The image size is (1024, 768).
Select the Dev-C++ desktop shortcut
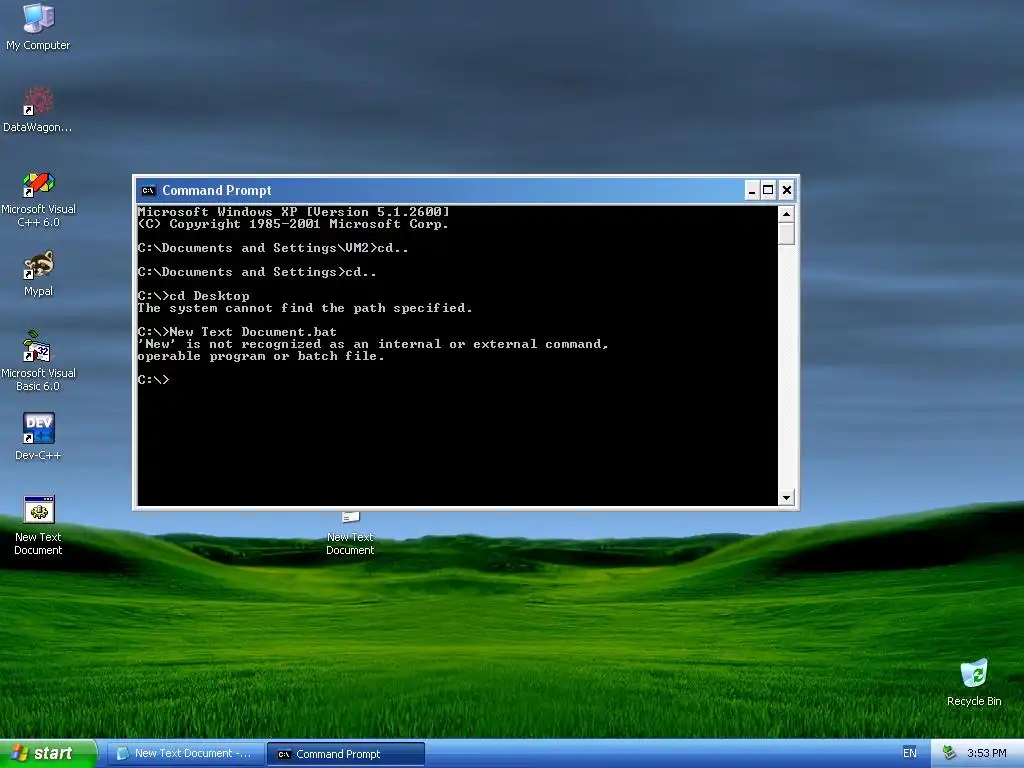pyautogui.click(x=38, y=436)
